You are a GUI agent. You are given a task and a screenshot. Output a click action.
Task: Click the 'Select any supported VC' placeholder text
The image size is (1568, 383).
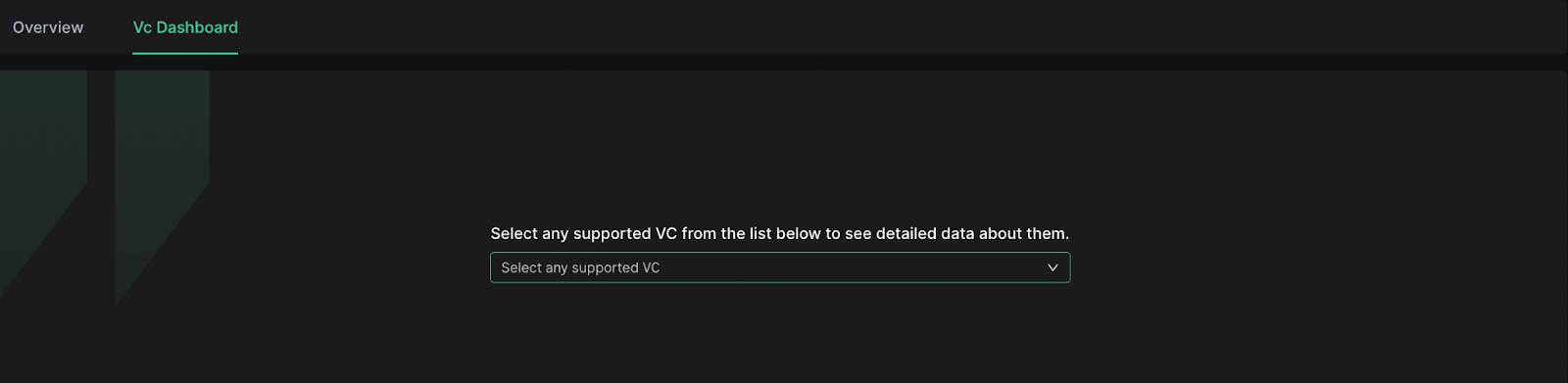(580, 267)
